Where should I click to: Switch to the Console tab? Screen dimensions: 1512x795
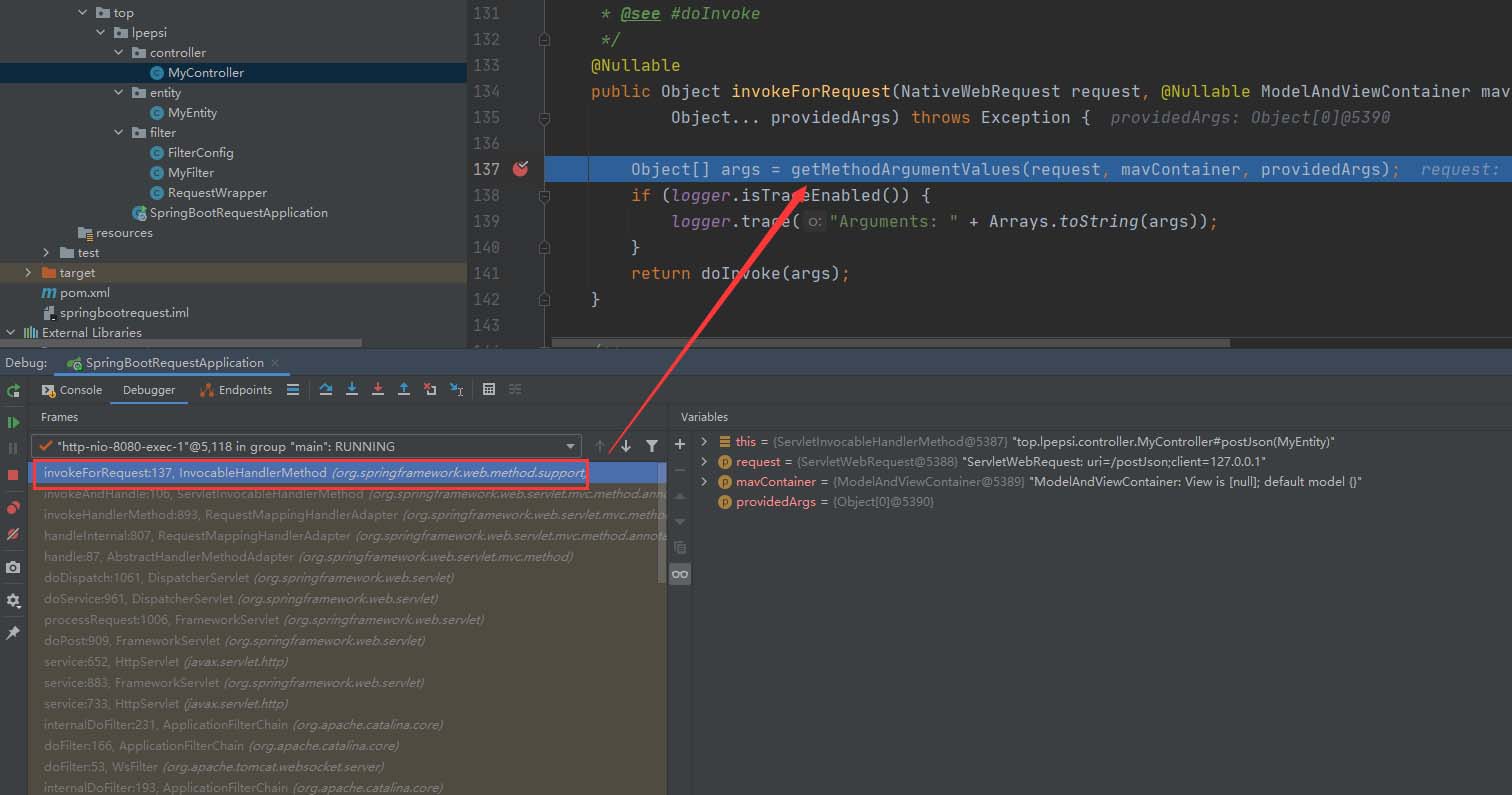(72, 390)
